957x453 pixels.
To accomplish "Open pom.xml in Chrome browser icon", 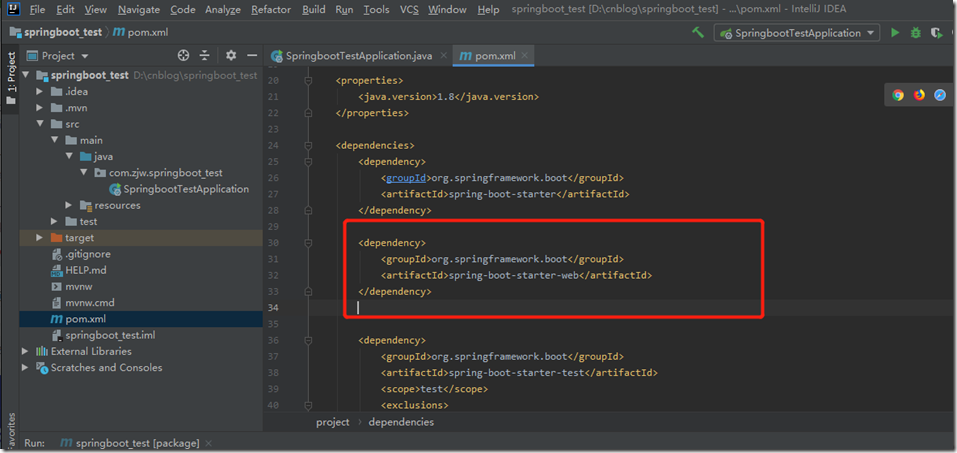I will point(898,95).
